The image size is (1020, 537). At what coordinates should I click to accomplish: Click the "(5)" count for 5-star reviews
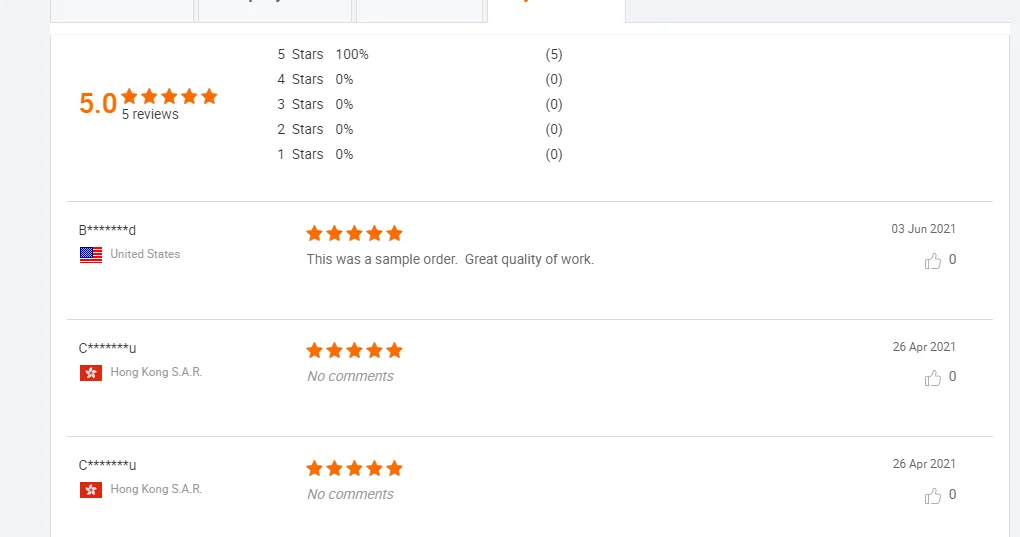554,54
